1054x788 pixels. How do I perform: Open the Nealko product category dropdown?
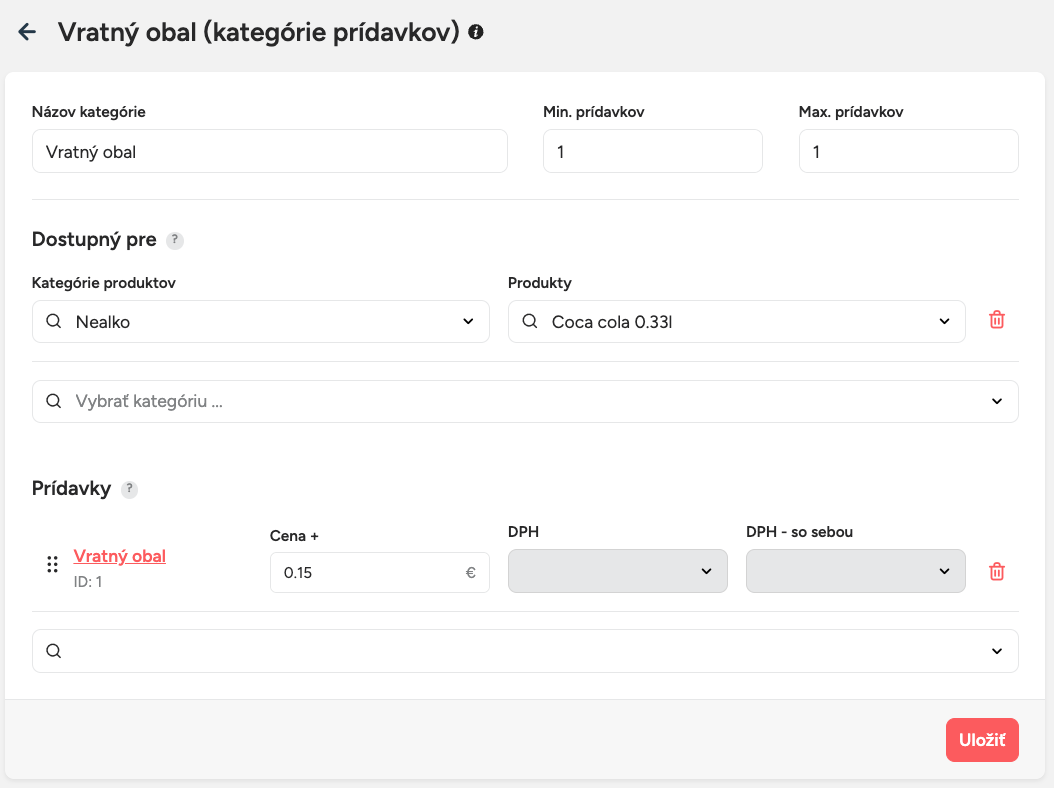(468, 321)
